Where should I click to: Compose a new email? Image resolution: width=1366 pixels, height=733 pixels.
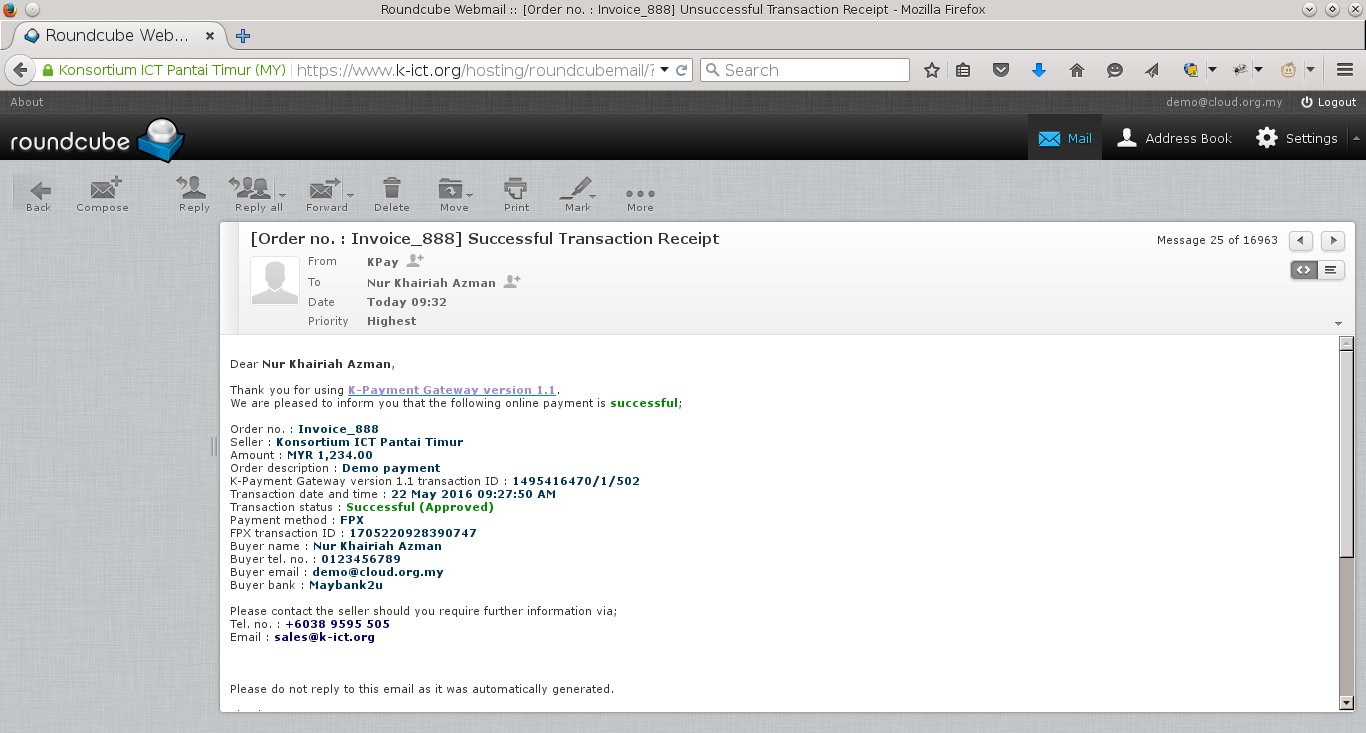pyautogui.click(x=103, y=194)
